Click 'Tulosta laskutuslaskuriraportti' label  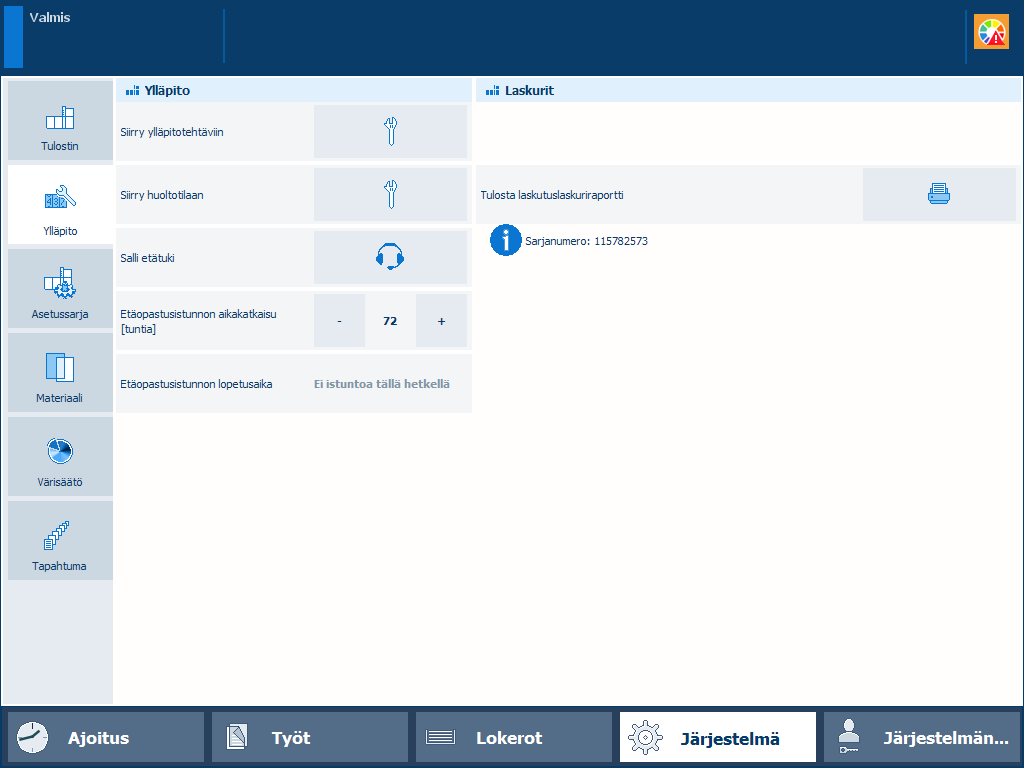552,195
